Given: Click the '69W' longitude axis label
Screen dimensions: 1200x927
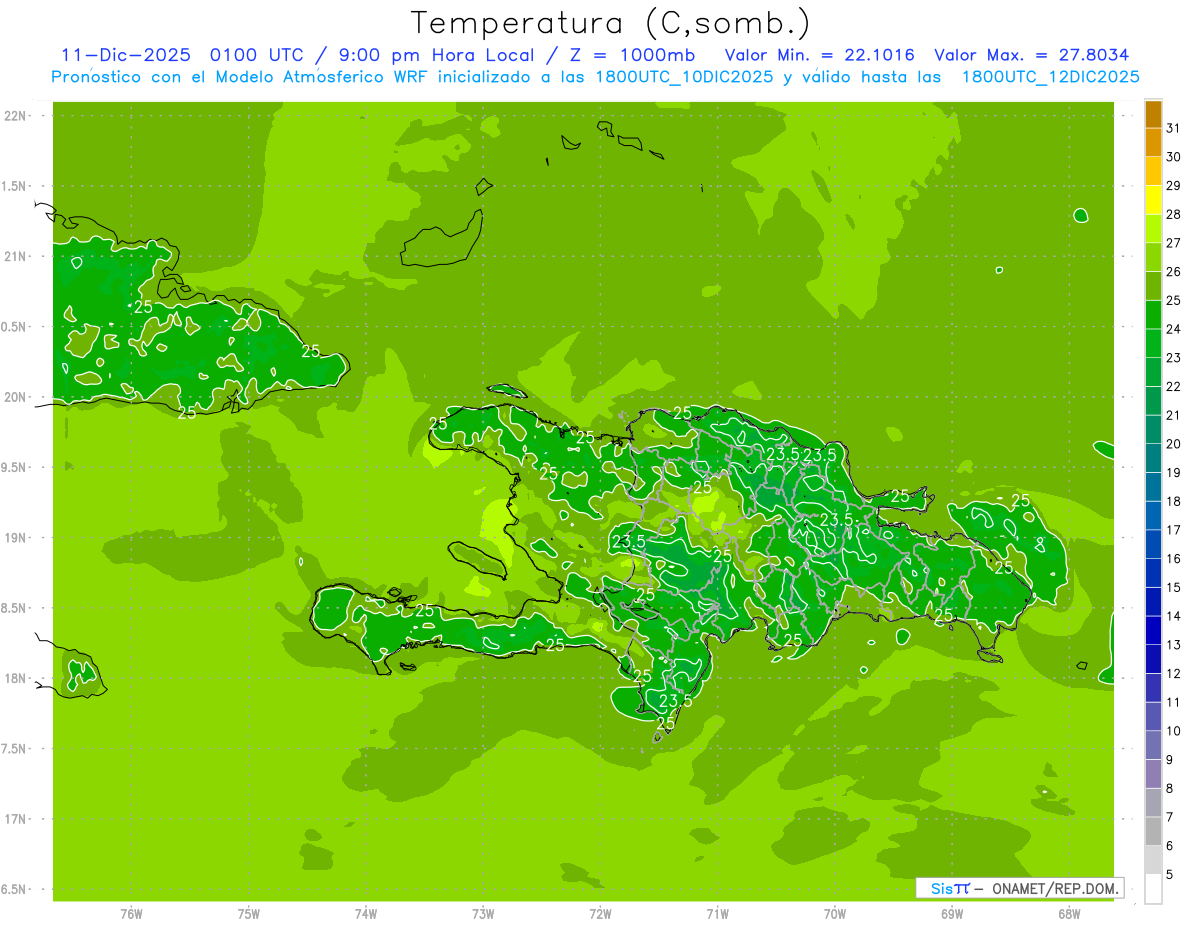Looking at the screenshot, I should [952, 913].
